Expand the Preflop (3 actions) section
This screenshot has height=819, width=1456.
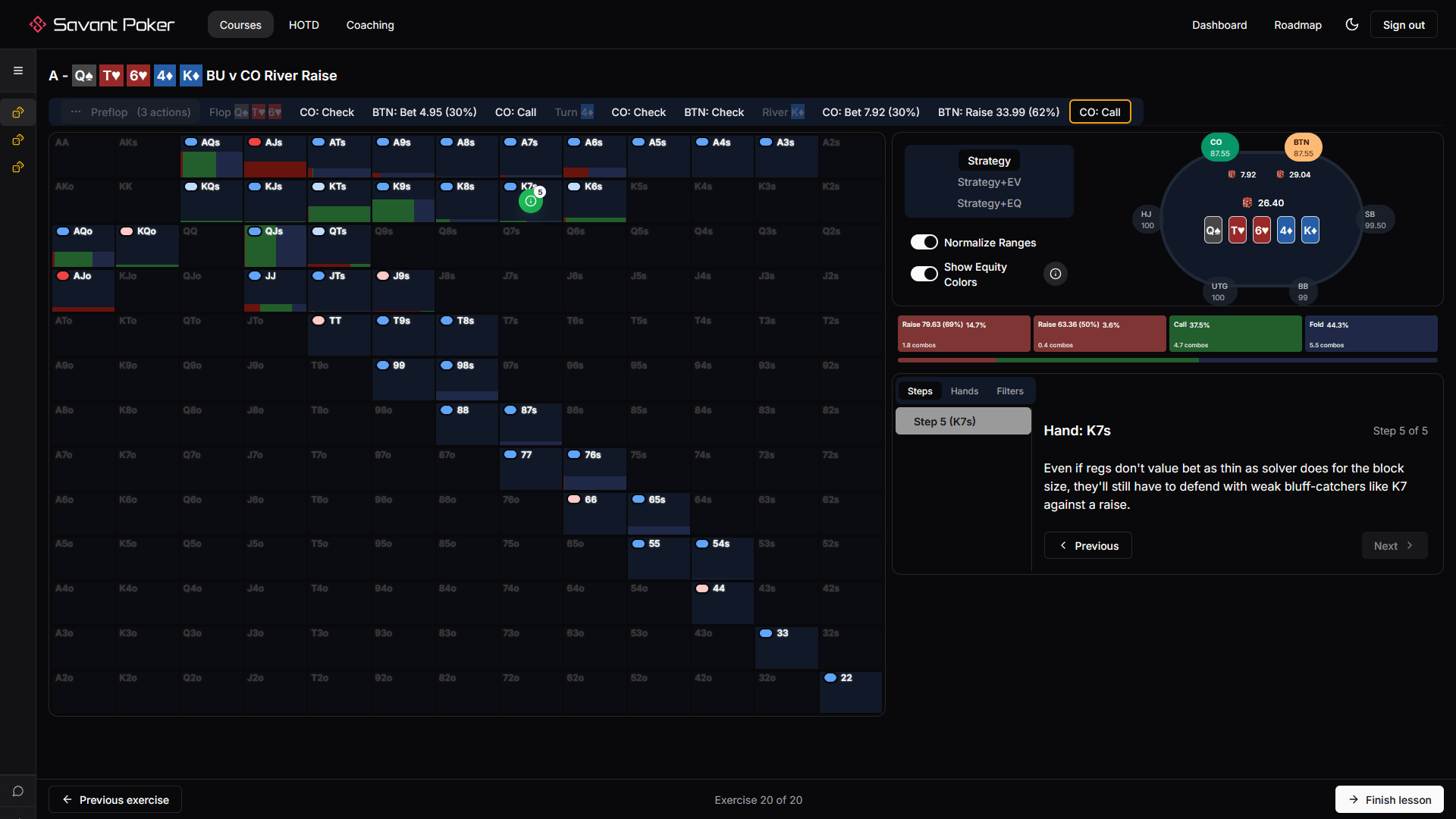pyautogui.click(x=130, y=112)
